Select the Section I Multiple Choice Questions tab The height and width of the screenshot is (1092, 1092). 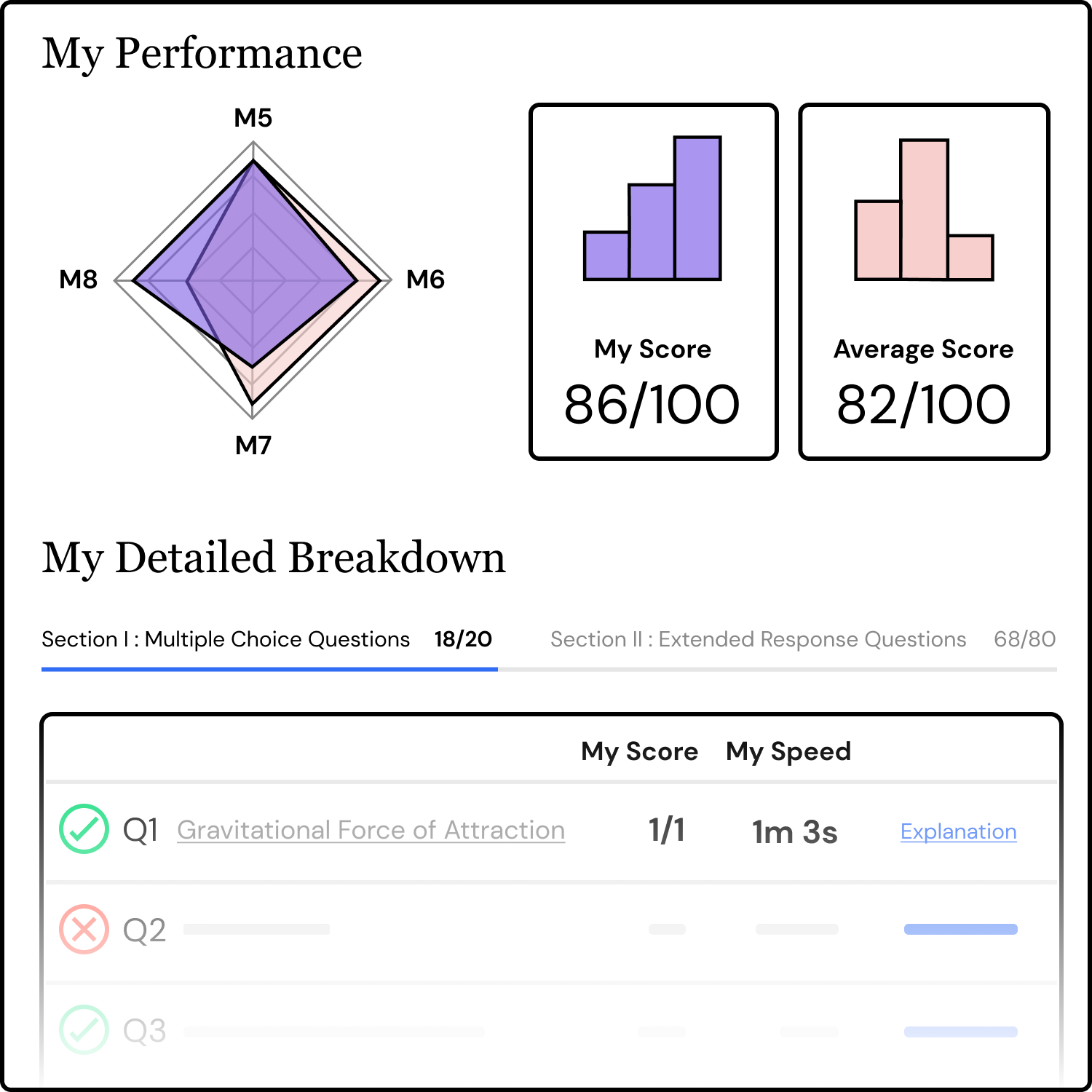[226, 639]
